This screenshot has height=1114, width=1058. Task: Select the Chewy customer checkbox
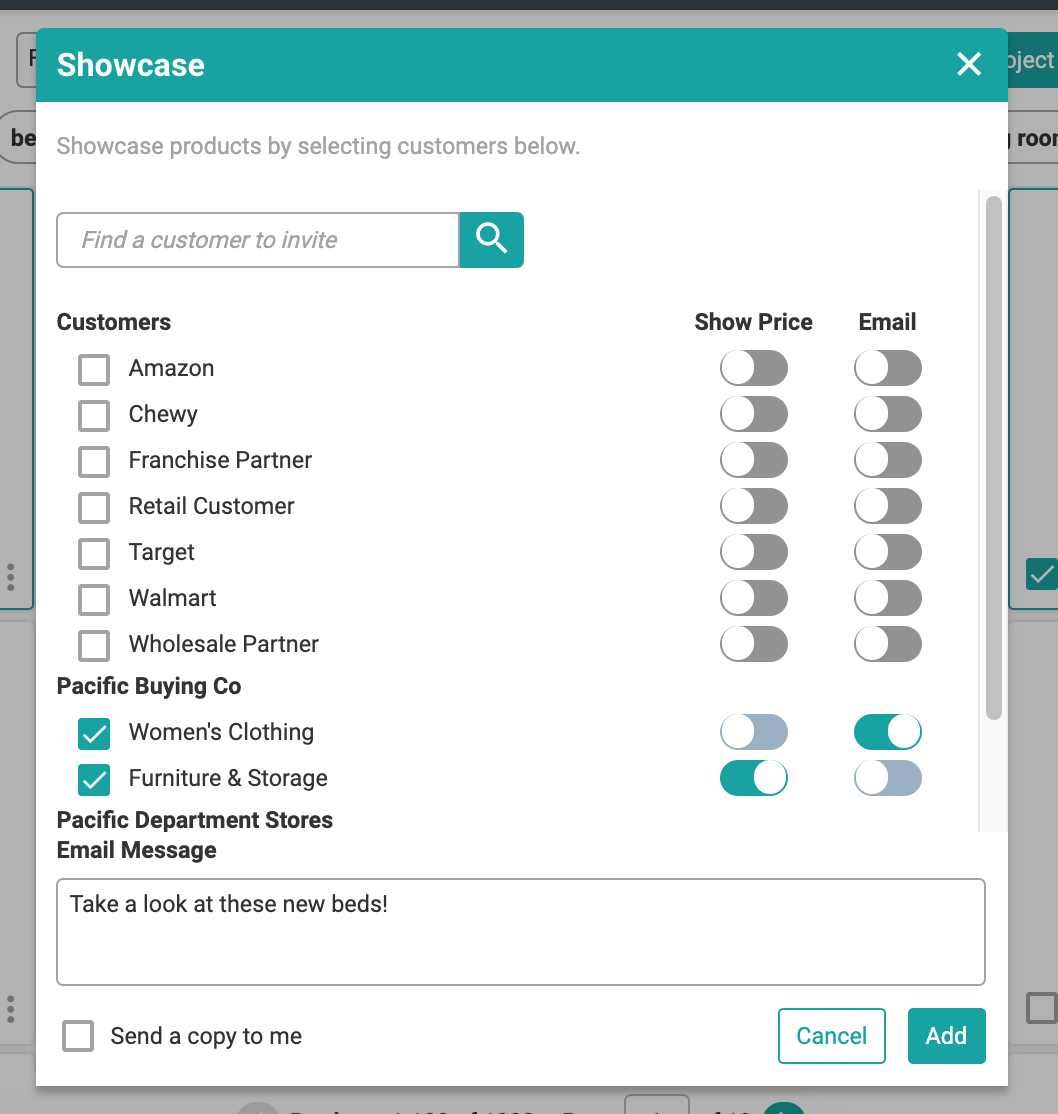coord(94,415)
